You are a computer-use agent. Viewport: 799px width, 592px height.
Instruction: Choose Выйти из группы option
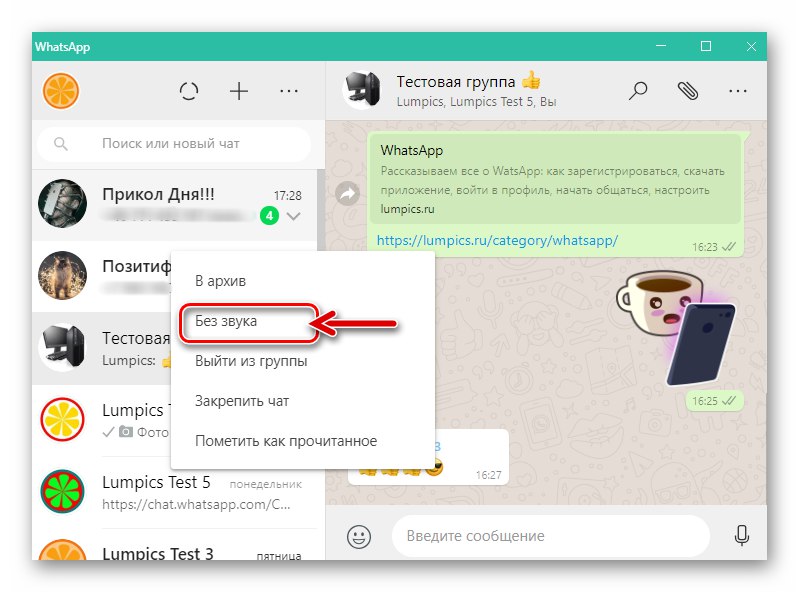pos(251,361)
